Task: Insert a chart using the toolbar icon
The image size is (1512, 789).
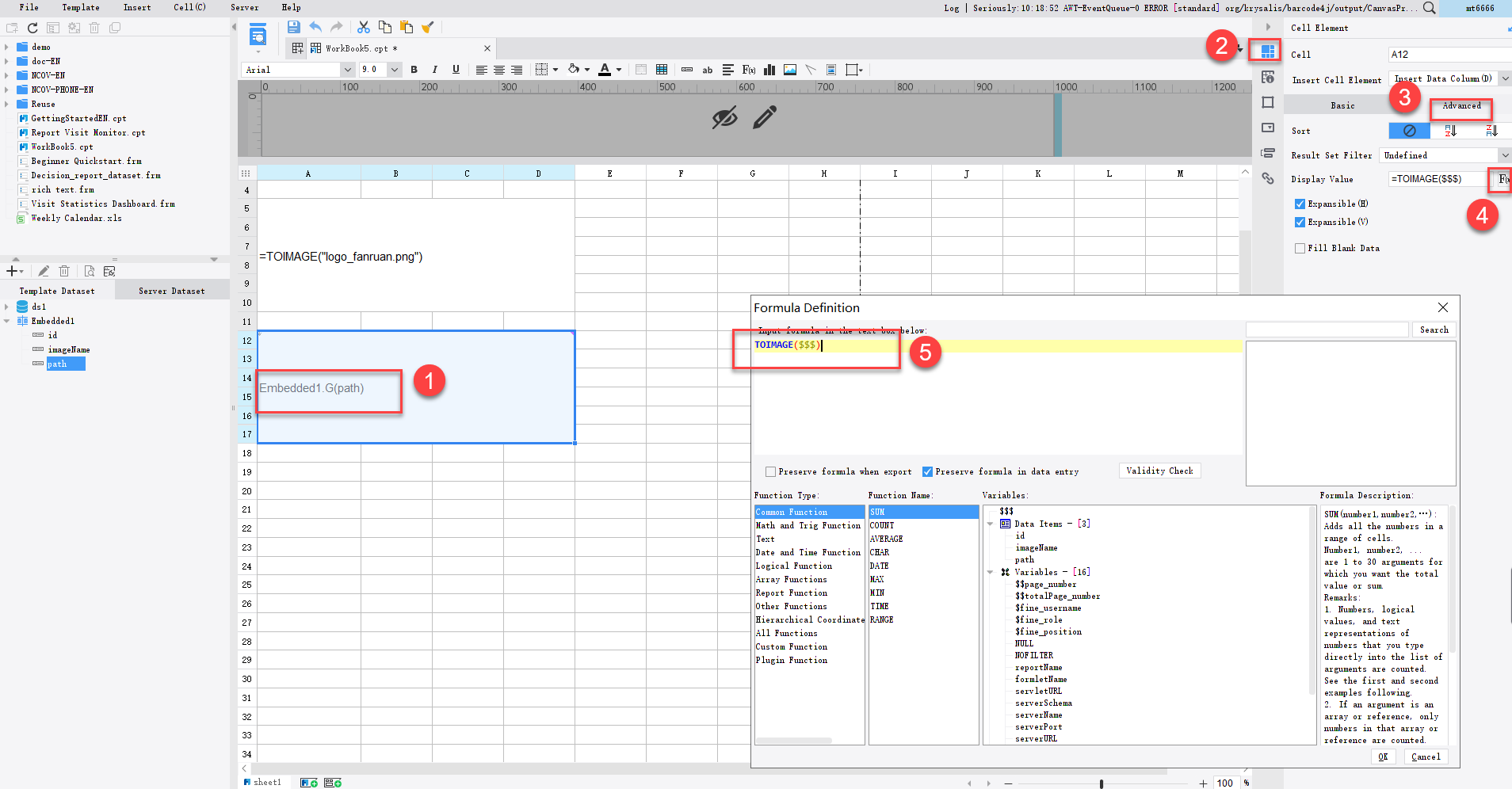Action: 769,70
